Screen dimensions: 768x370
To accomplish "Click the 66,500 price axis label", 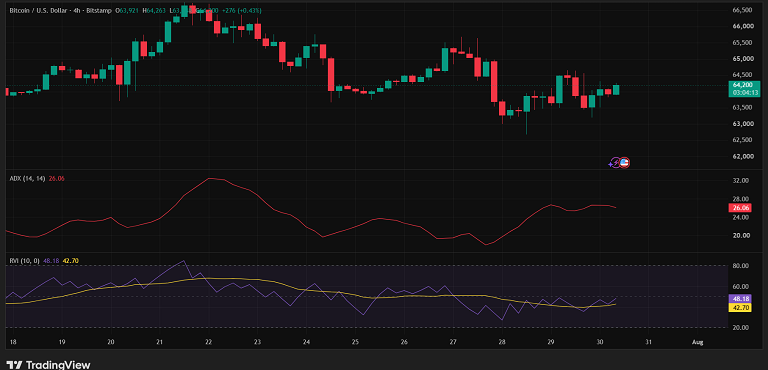I will point(743,10).
